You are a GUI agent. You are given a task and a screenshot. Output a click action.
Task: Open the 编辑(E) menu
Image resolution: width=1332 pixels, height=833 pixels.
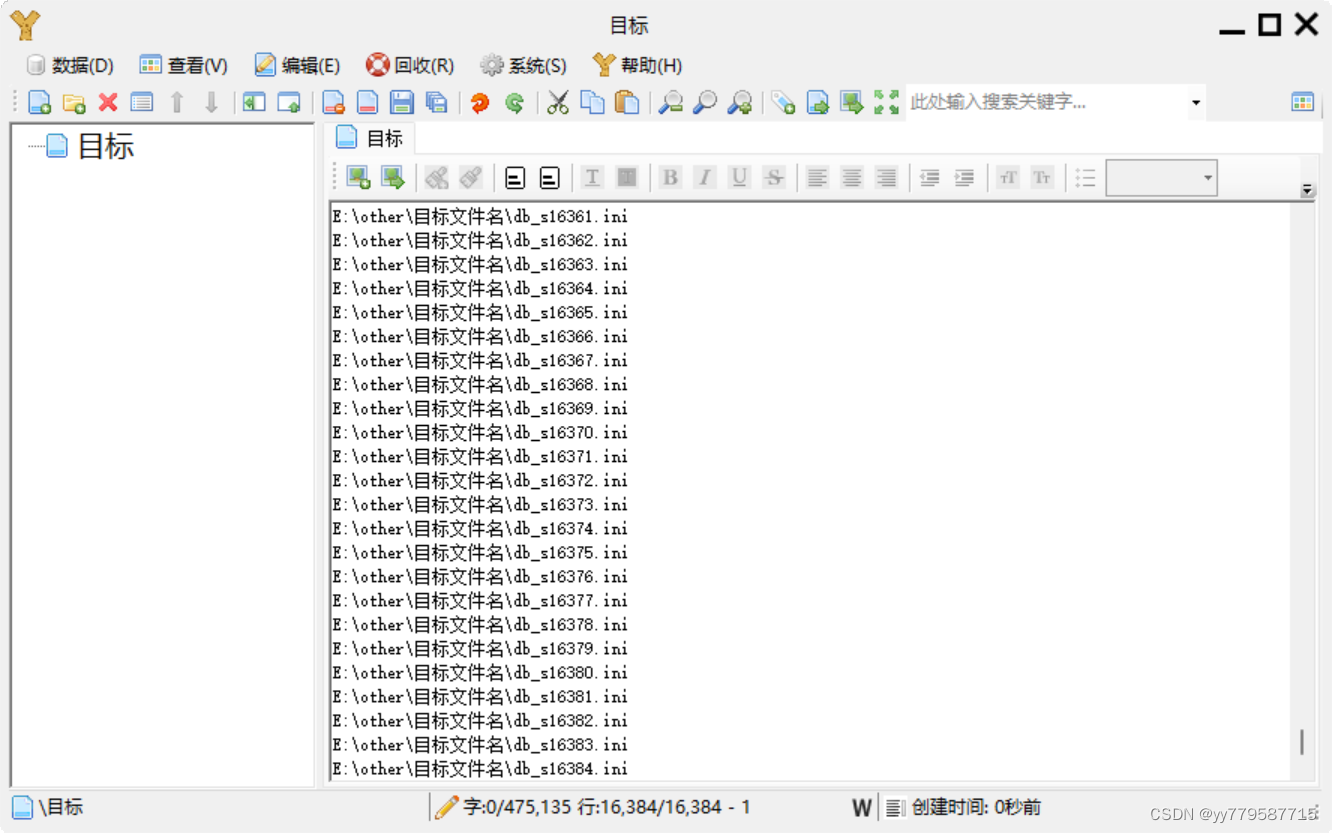point(297,65)
